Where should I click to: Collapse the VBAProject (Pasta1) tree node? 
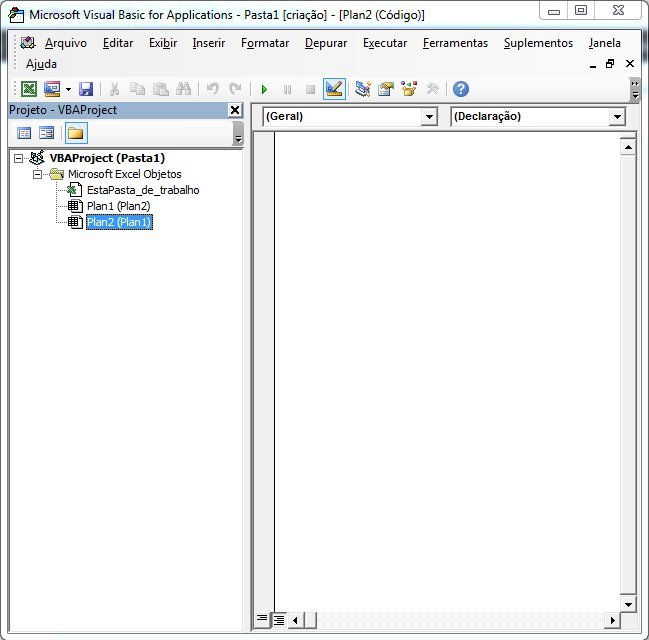click(x=19, y=158)
